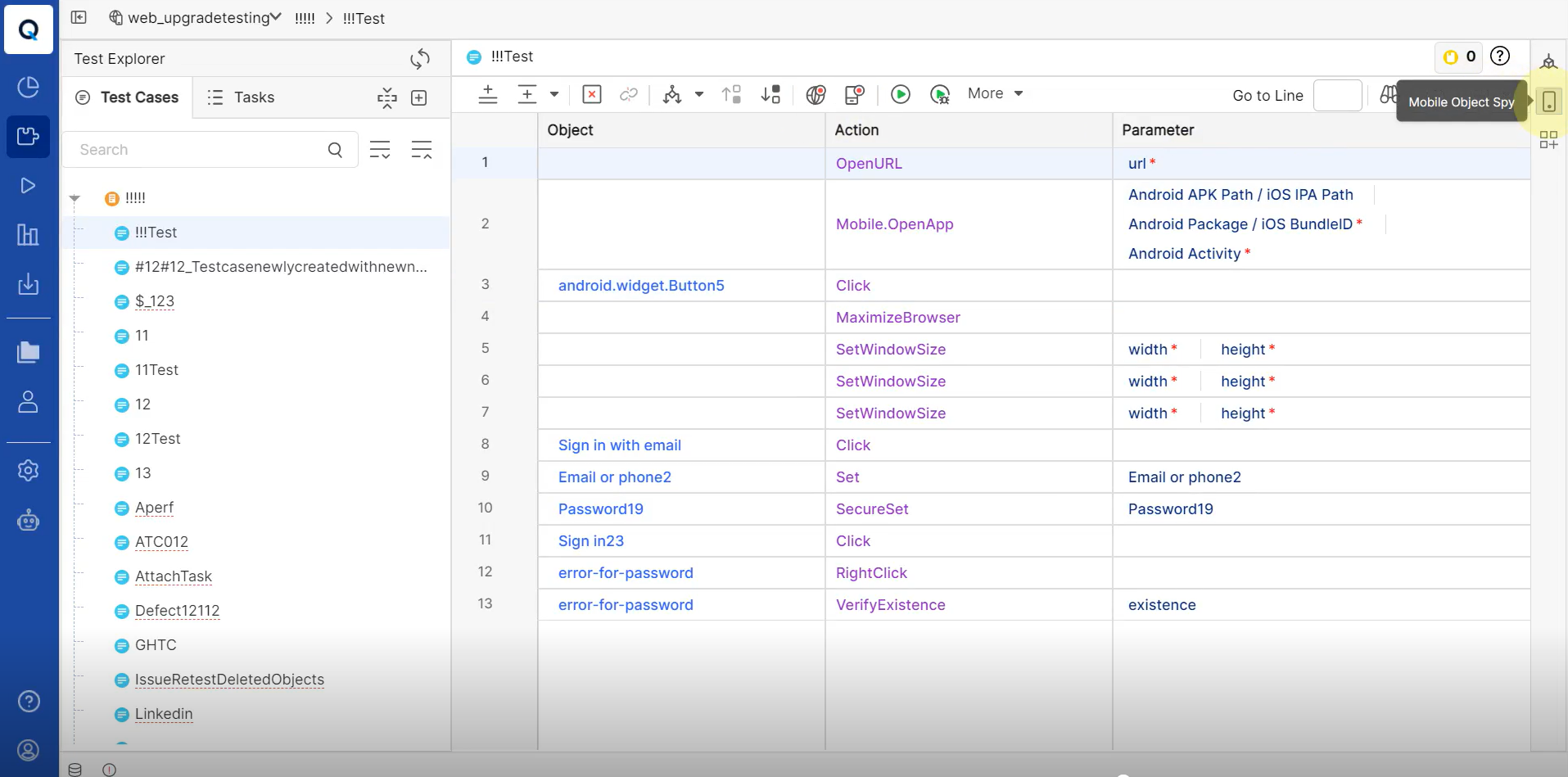Click the Sign in with email object

619,445
